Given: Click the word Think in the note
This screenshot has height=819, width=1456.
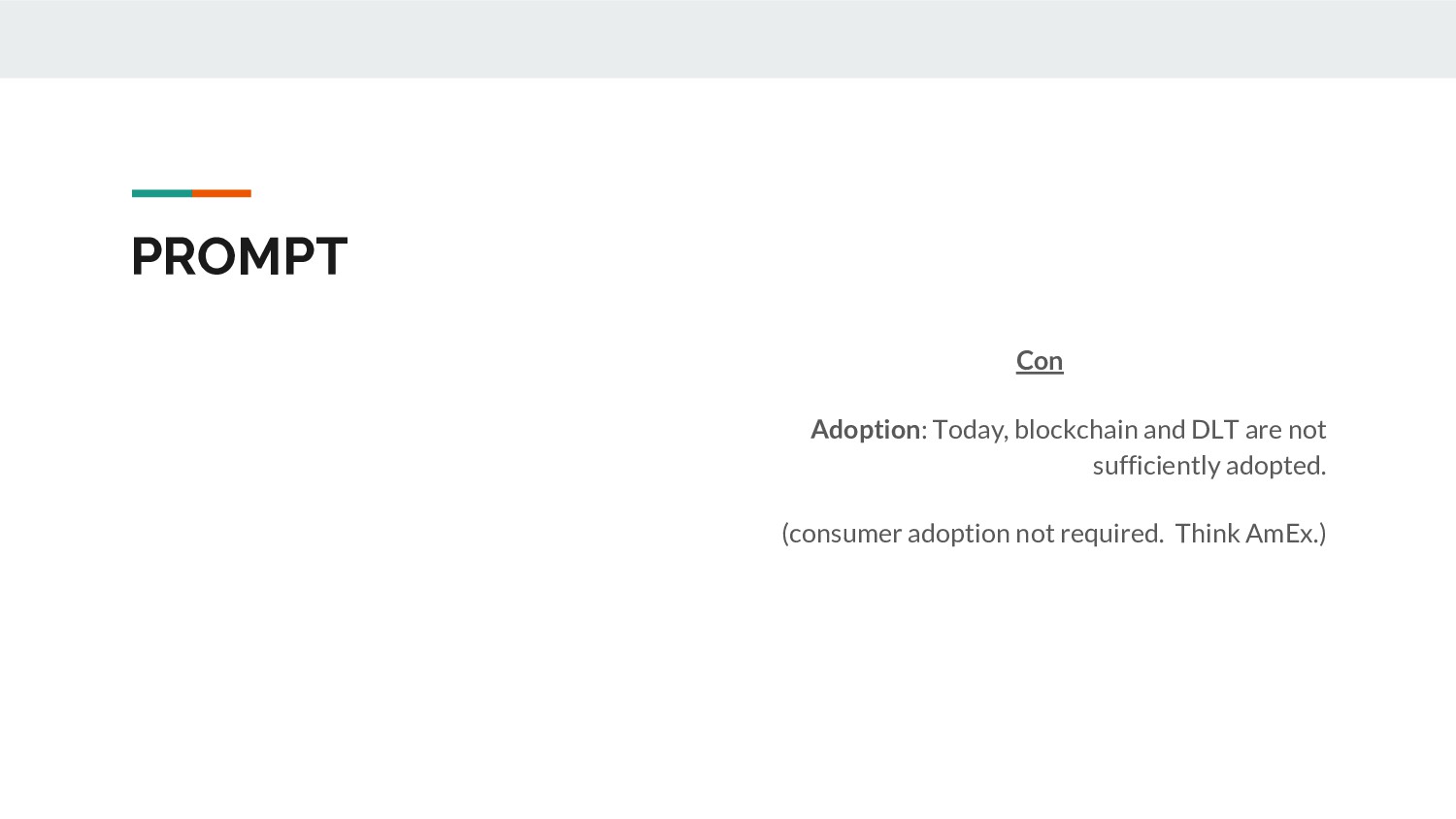Looking at the screenshot, I should (1207, 534).
